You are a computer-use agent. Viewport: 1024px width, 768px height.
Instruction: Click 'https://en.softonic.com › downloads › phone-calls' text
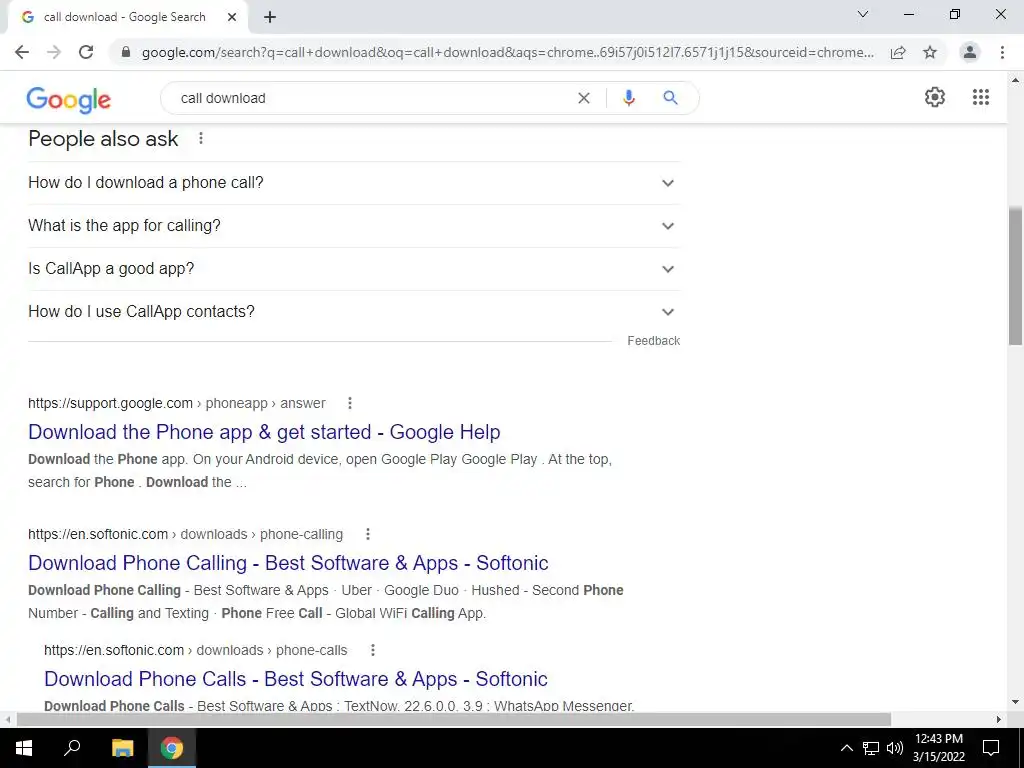pyautogui.click(x=195, y=650)
